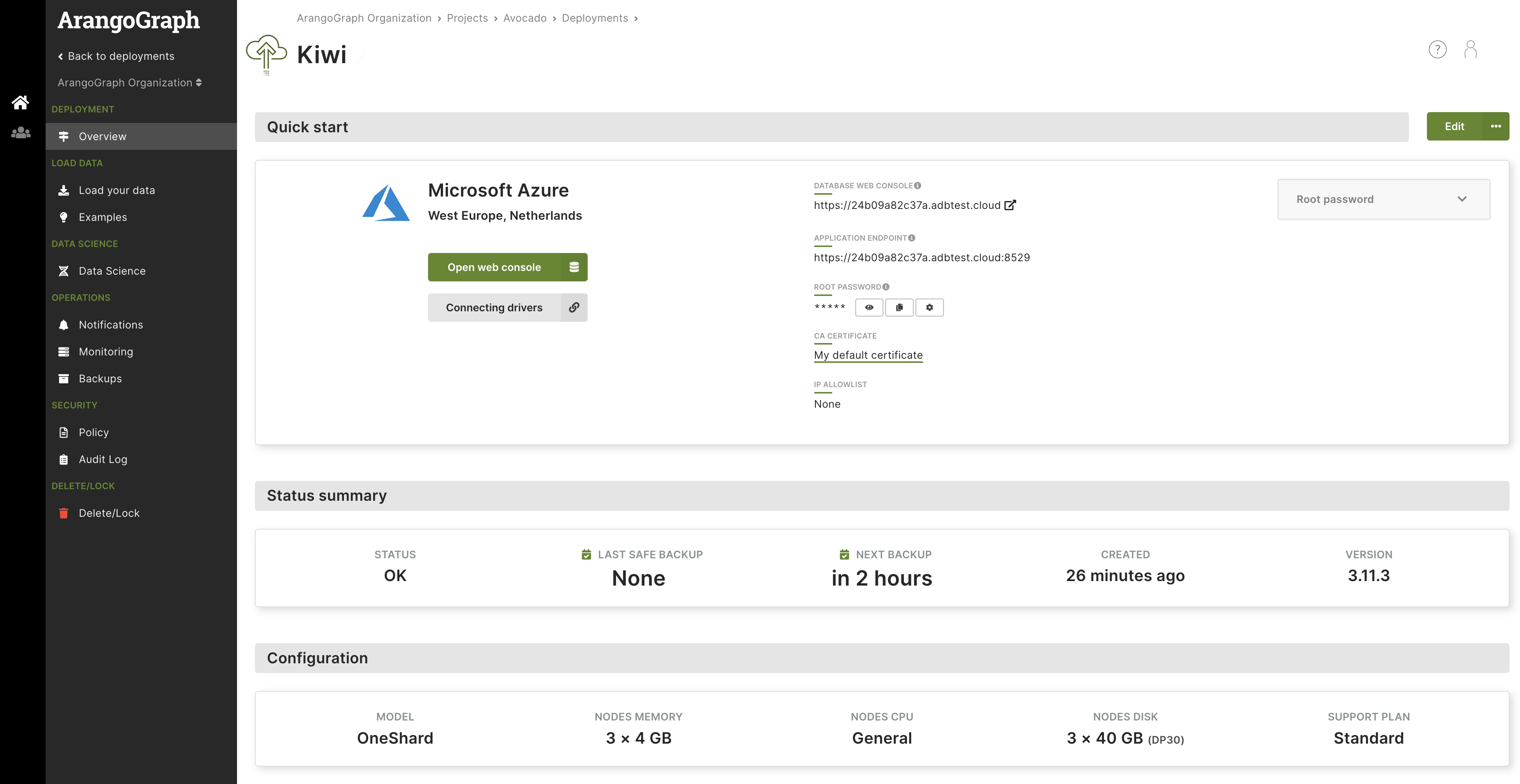
Task: Go back to deployments
Action: [x=116, y=56]
